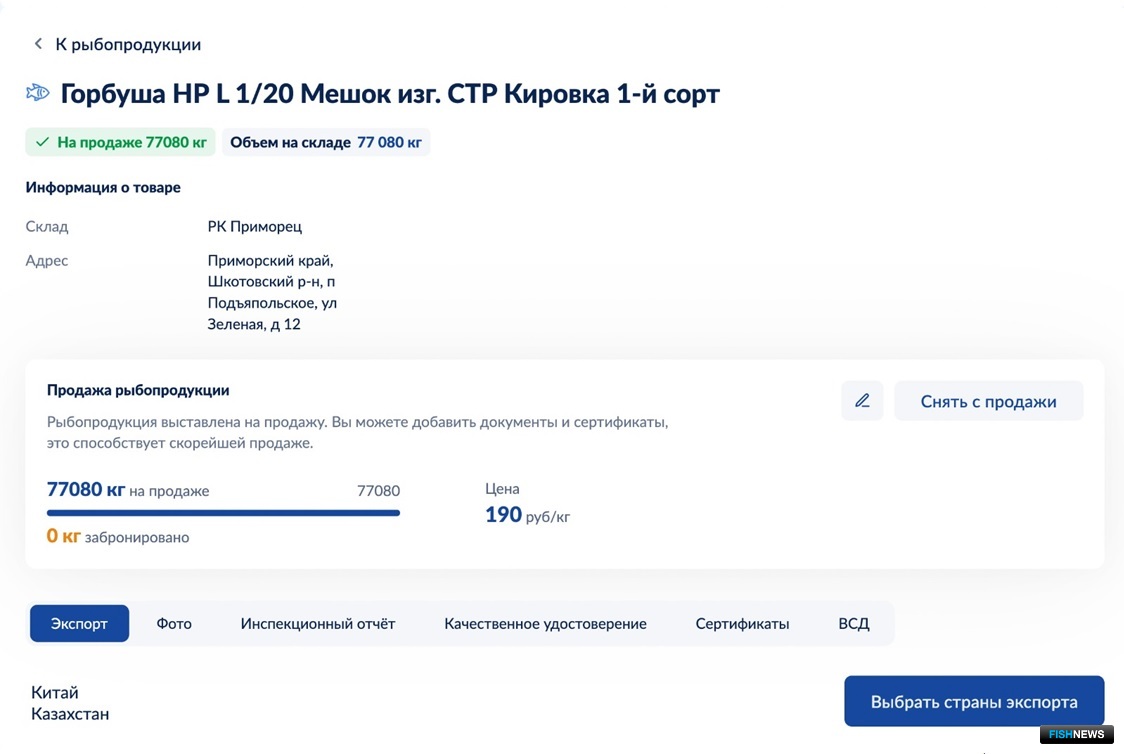Open Выбрать страны экспорта
The width and height of the screenshot is (1124, 754).
coord(974,701)
